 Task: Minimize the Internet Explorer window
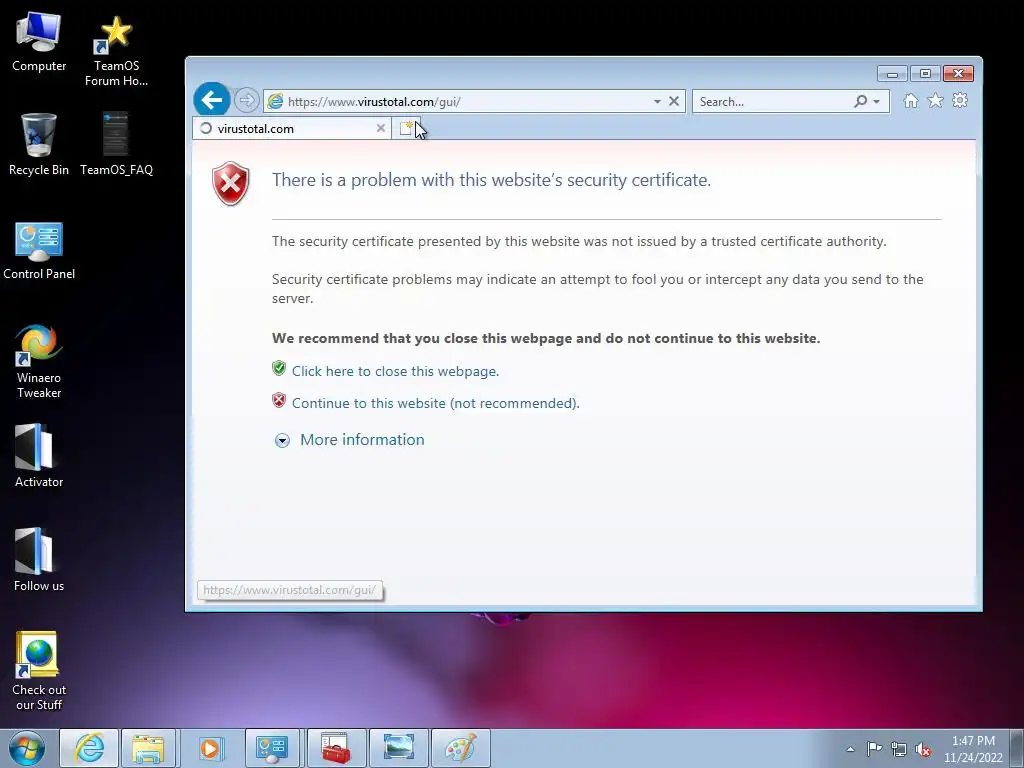pos(892,74)
